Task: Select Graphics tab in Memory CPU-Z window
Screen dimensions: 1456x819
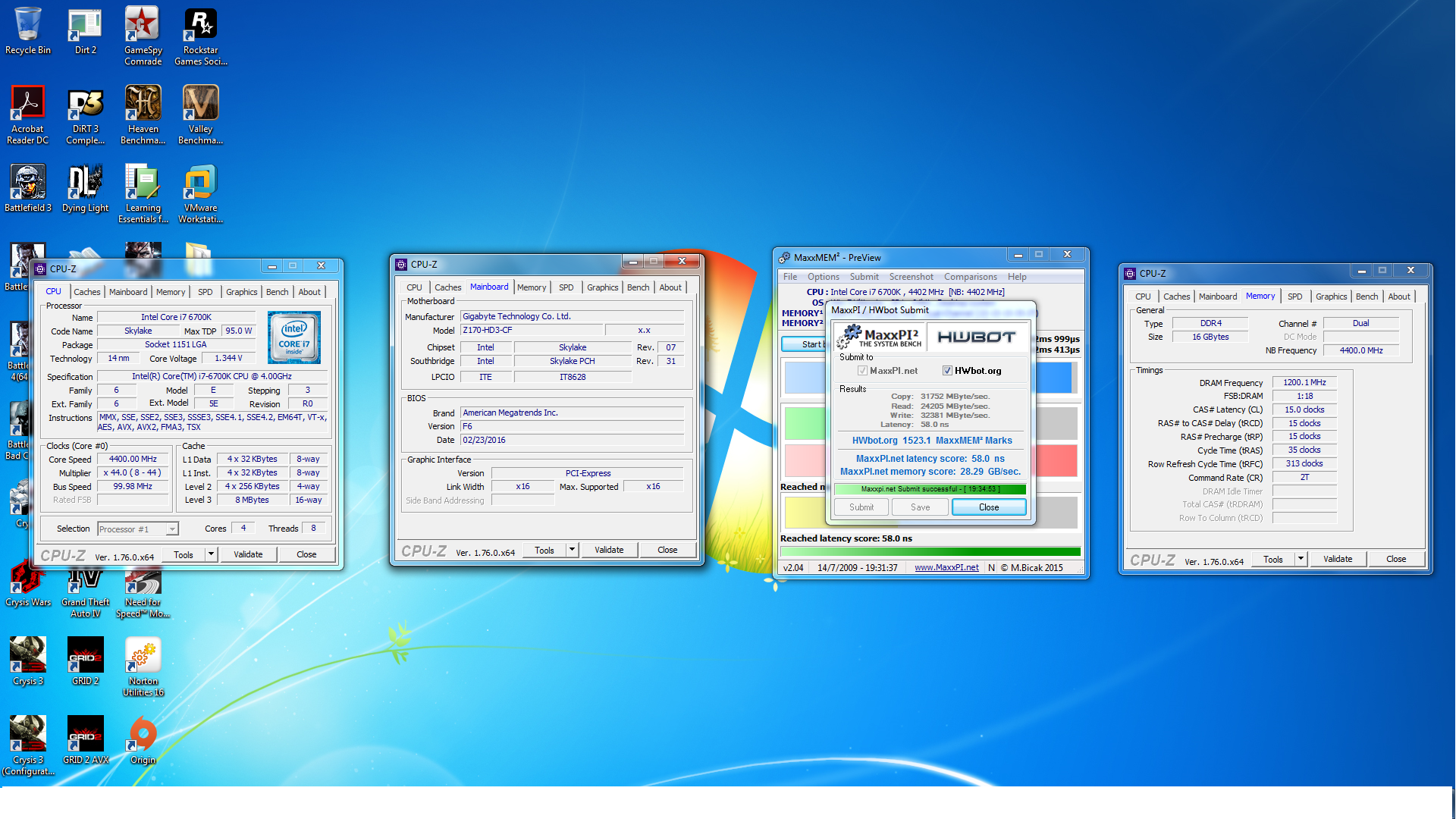Action: pos(1331,297)
